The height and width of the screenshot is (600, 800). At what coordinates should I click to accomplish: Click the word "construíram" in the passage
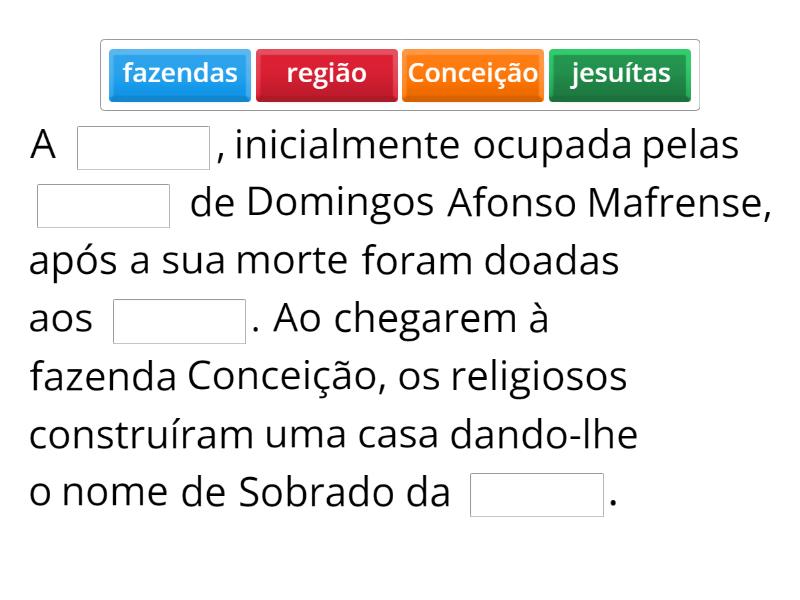141,436
